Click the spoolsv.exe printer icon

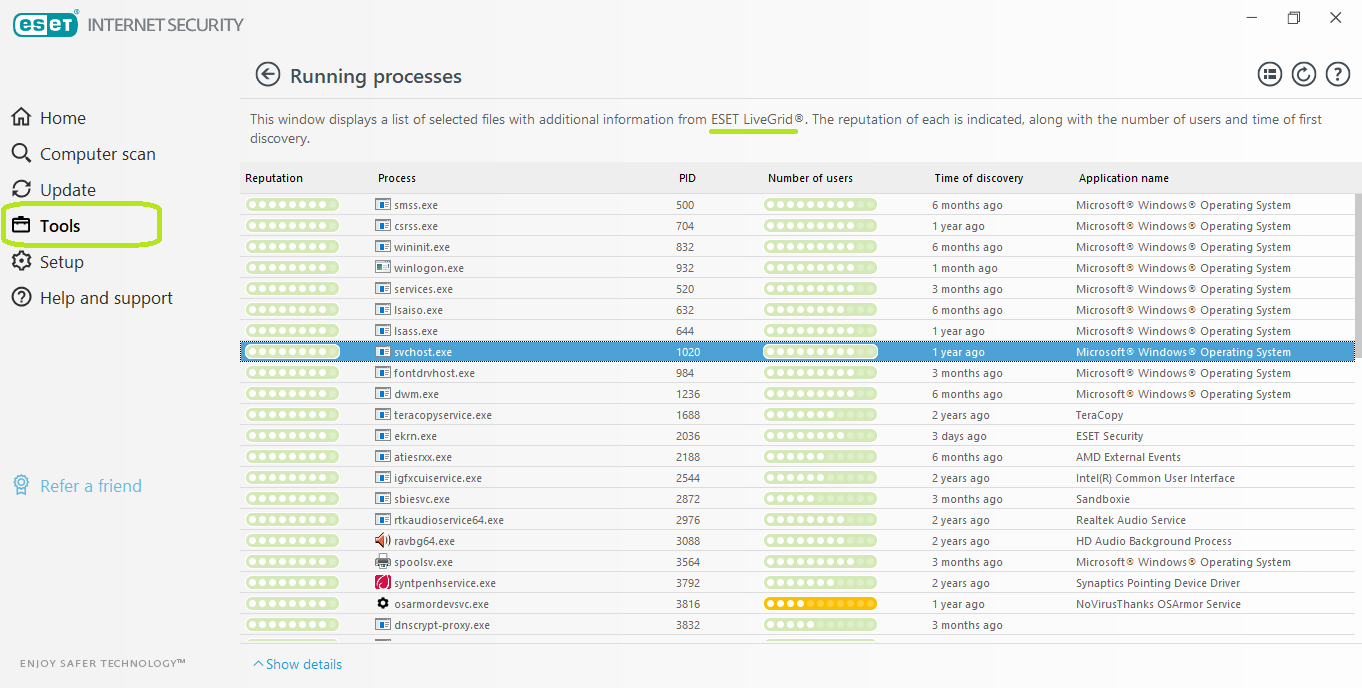[382, 562]
